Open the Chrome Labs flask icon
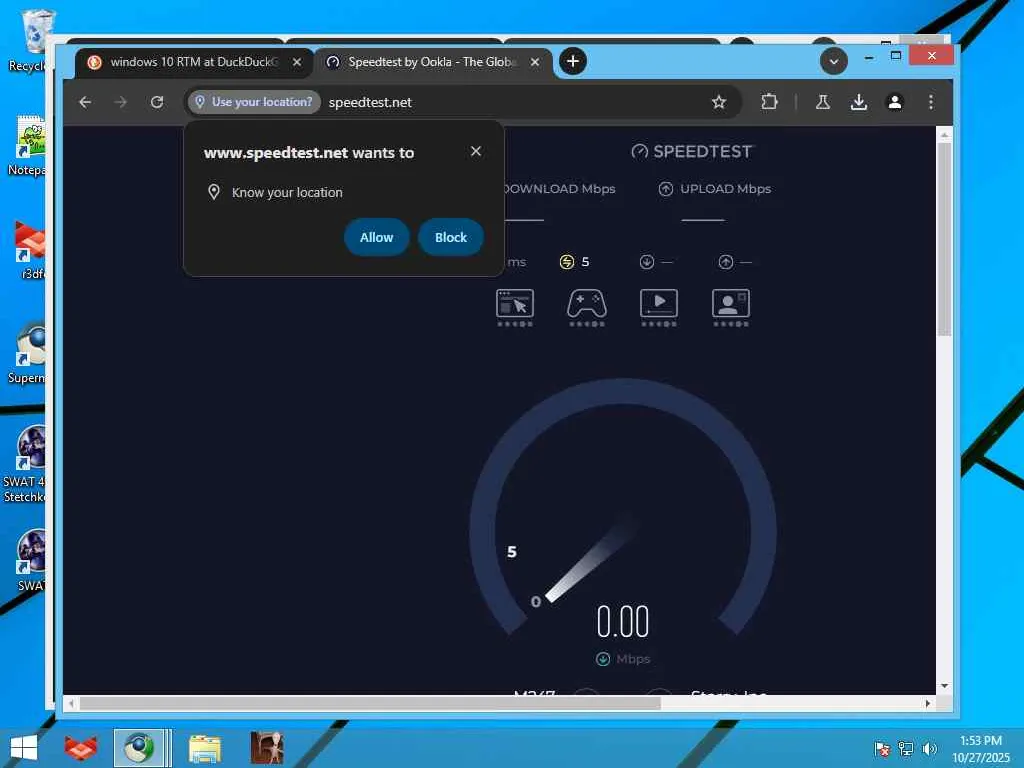The image size is (1024, 768). tap(822, 102)
